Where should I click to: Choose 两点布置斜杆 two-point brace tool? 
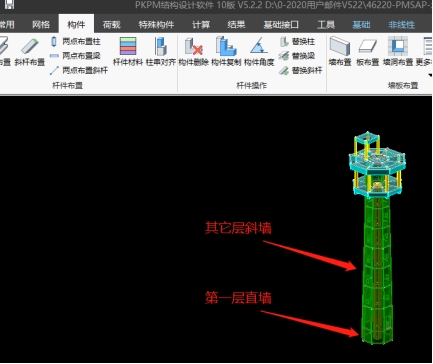point(79,70)
